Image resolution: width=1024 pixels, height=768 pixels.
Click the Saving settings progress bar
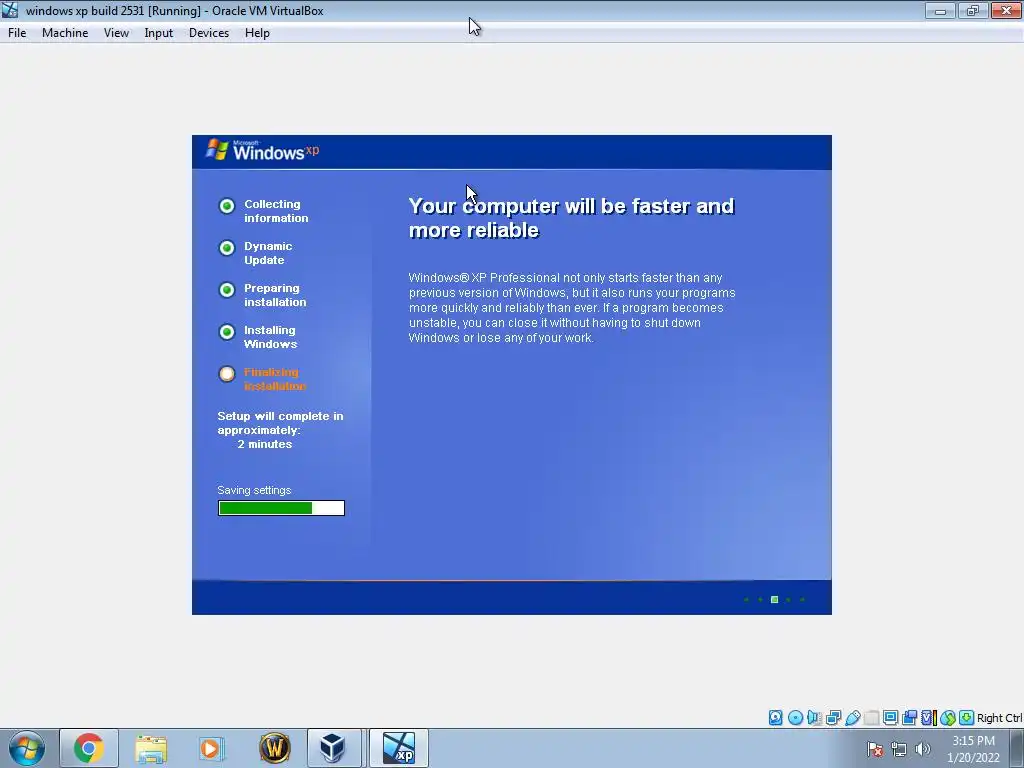(281, 508)
